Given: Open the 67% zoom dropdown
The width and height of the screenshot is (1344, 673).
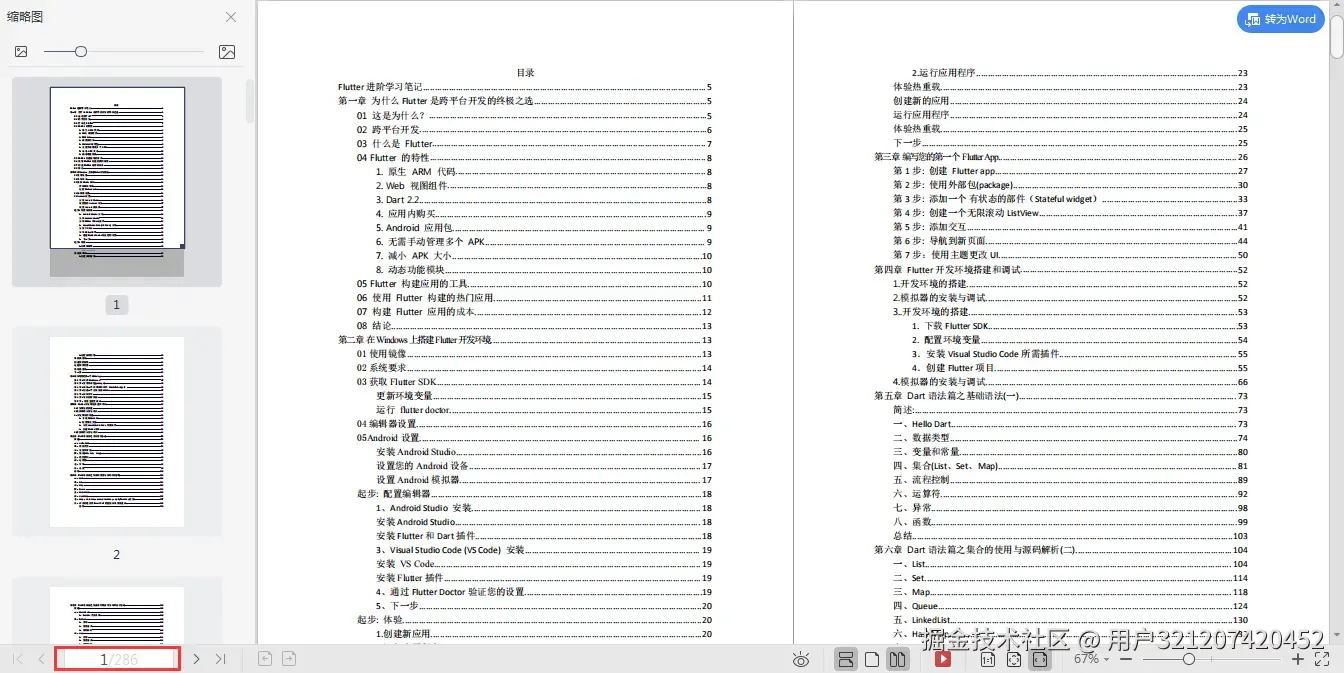Looking at the screenshot, I should (1092, 660).
